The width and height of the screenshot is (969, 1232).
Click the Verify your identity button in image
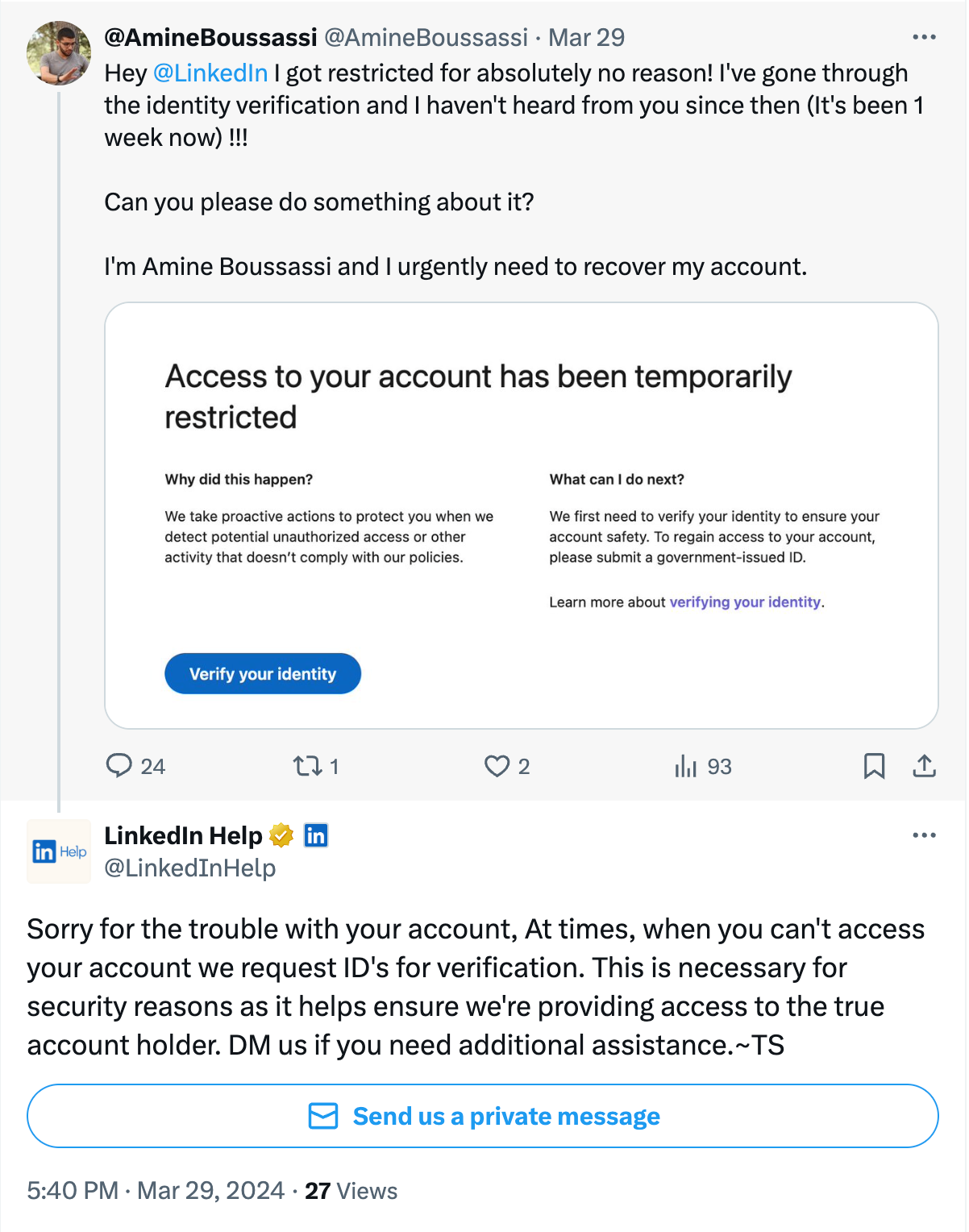pos(263,673)
